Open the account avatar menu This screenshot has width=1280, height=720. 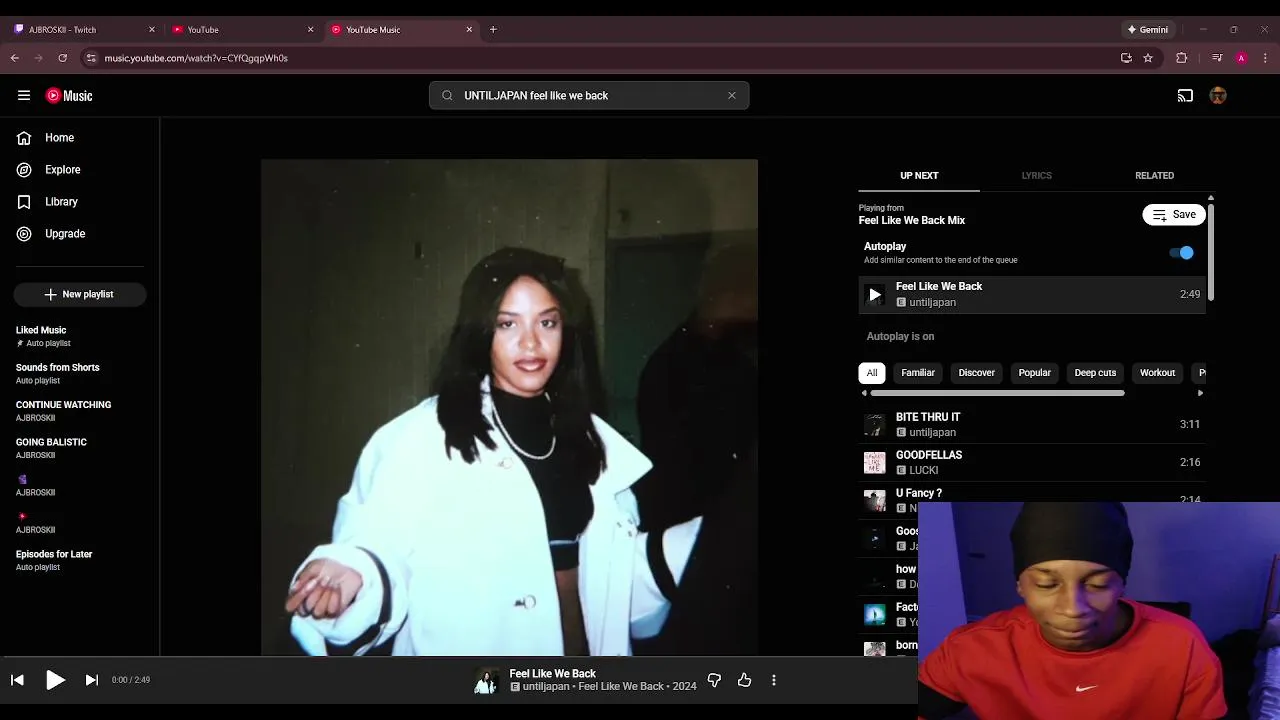click(1218, 95)
